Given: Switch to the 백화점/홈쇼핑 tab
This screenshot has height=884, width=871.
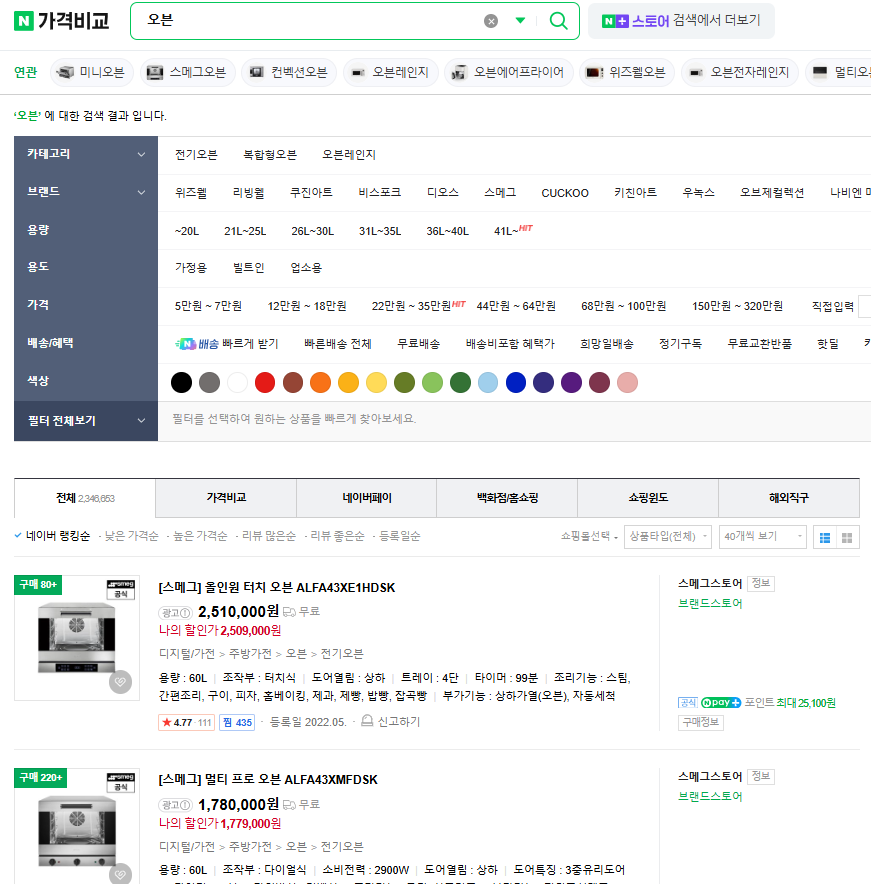Looking at the screenshot, I should tap(507, 498).
